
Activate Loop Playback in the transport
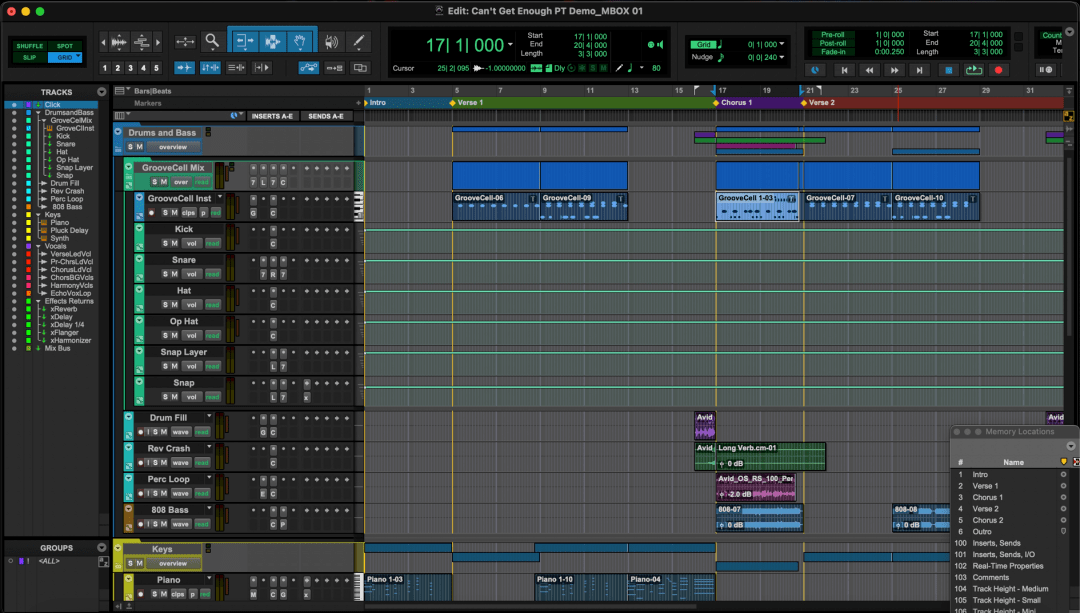pyautogui.click(x=974, y=69)
